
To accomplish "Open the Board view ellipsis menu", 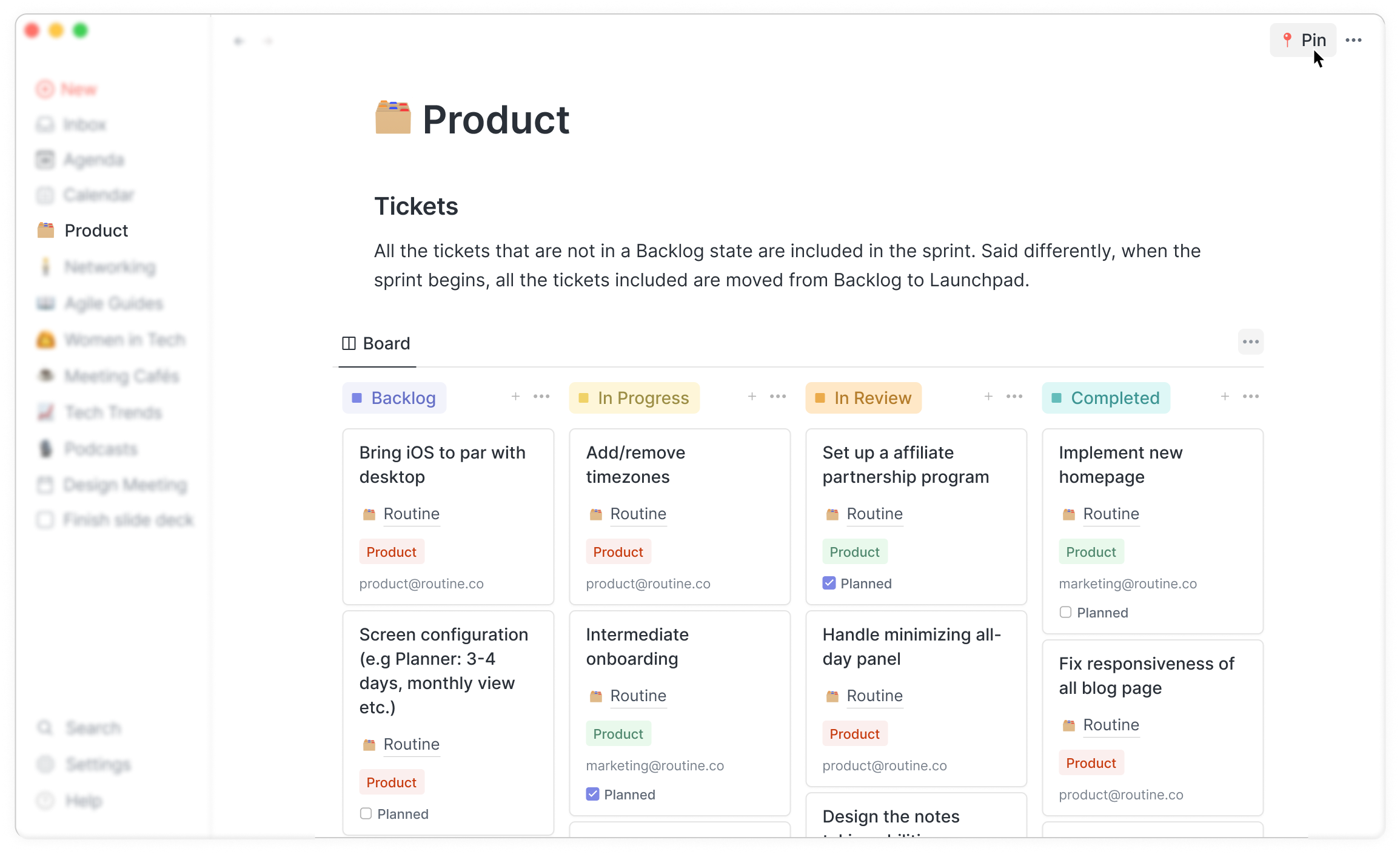I will tap(1251, 342).
